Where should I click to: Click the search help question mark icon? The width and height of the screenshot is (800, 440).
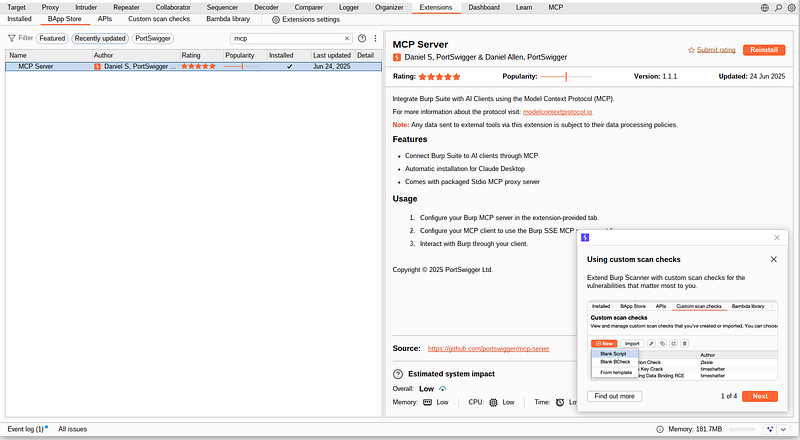(362, 38)
